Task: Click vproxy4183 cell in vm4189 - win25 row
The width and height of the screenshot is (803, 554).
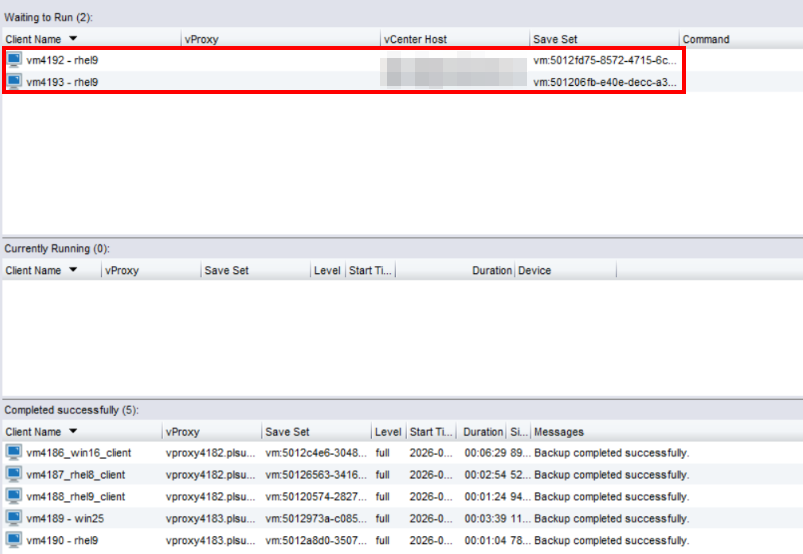Action: pos(210,519)
